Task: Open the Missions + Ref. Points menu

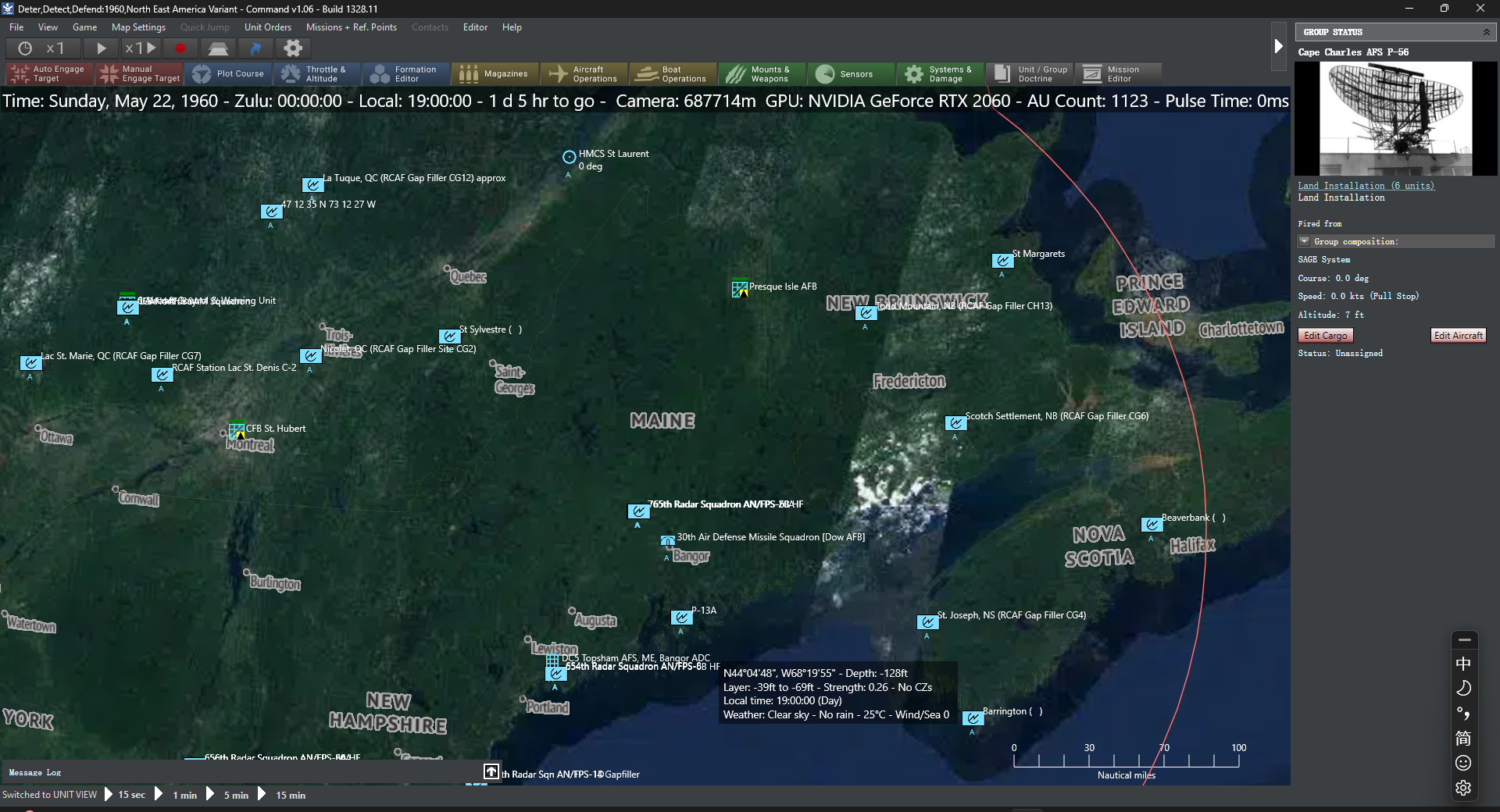Action: click(x=352, y=27)
